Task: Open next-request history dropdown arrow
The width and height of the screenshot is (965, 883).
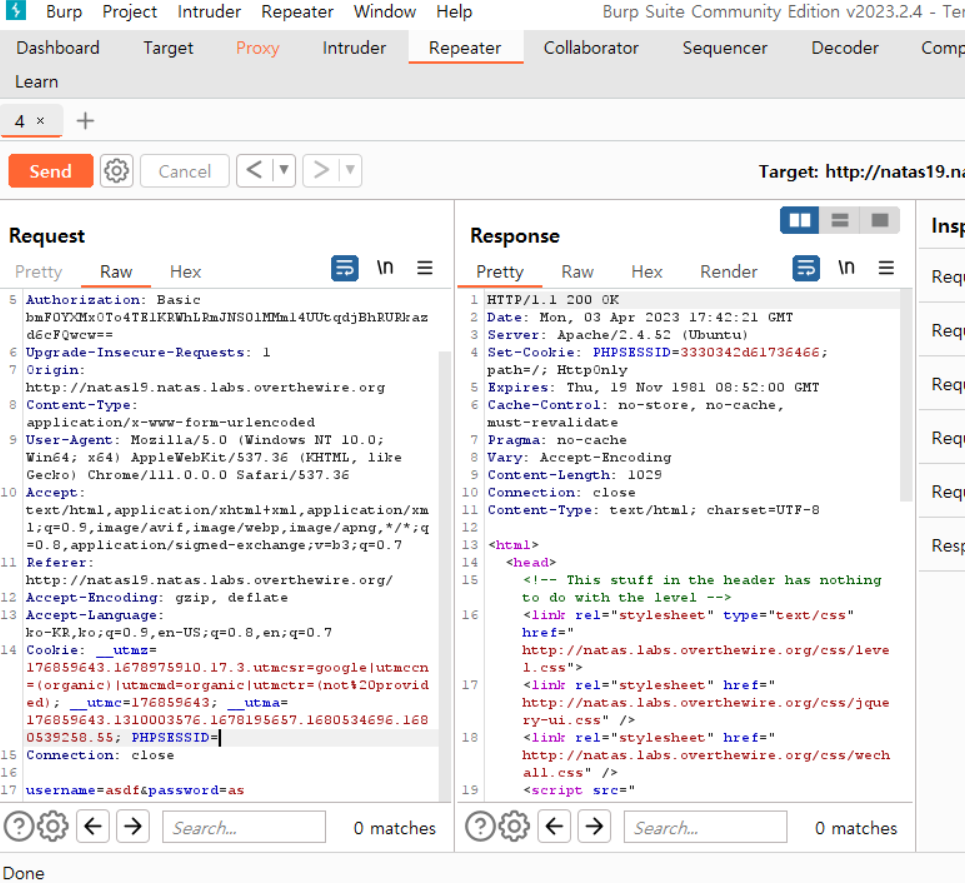Action: 350,170
